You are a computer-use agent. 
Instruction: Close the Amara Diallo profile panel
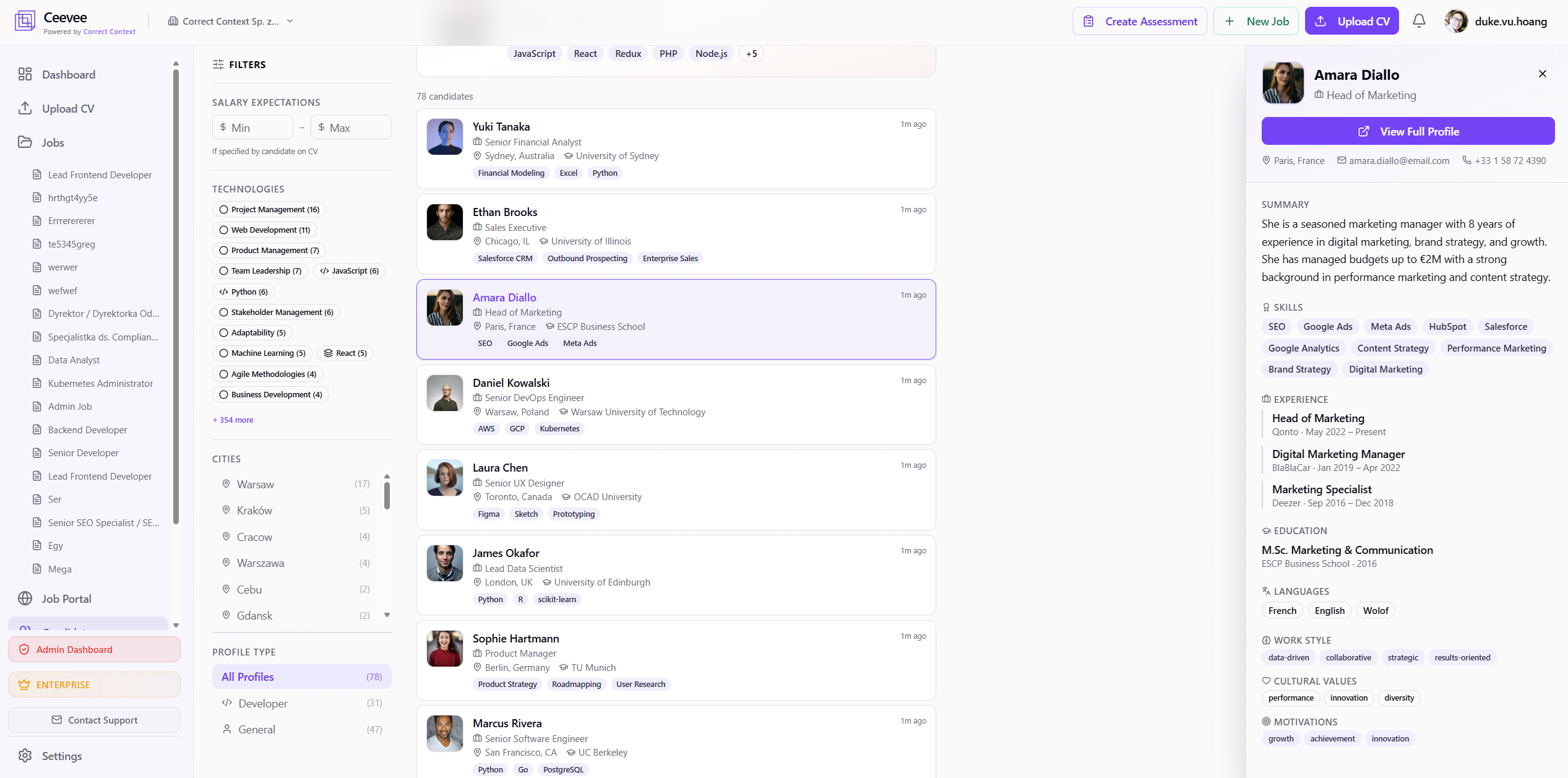click(x=1543, y=74)
